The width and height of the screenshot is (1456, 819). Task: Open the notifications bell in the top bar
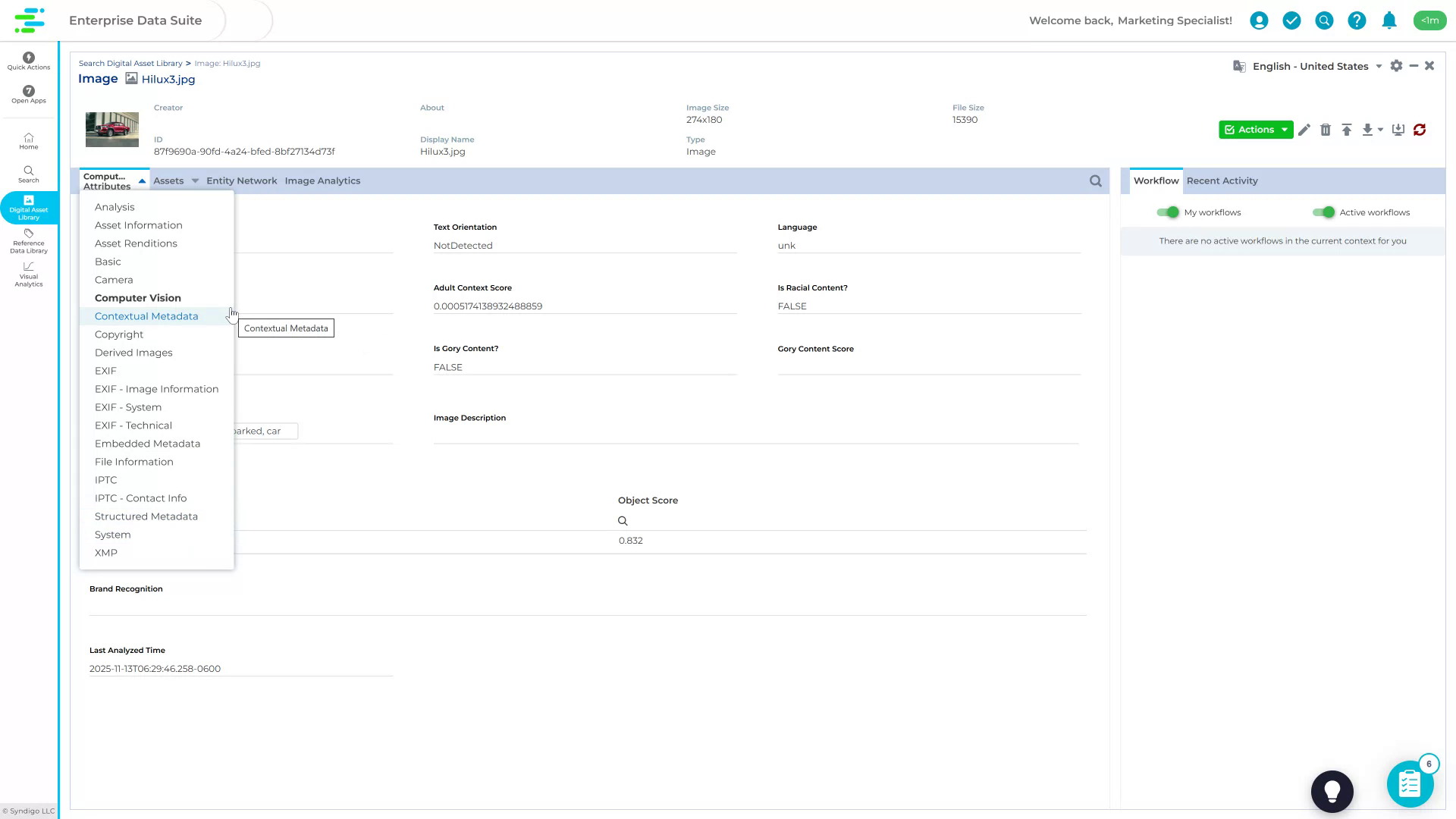click(1389, 20)
